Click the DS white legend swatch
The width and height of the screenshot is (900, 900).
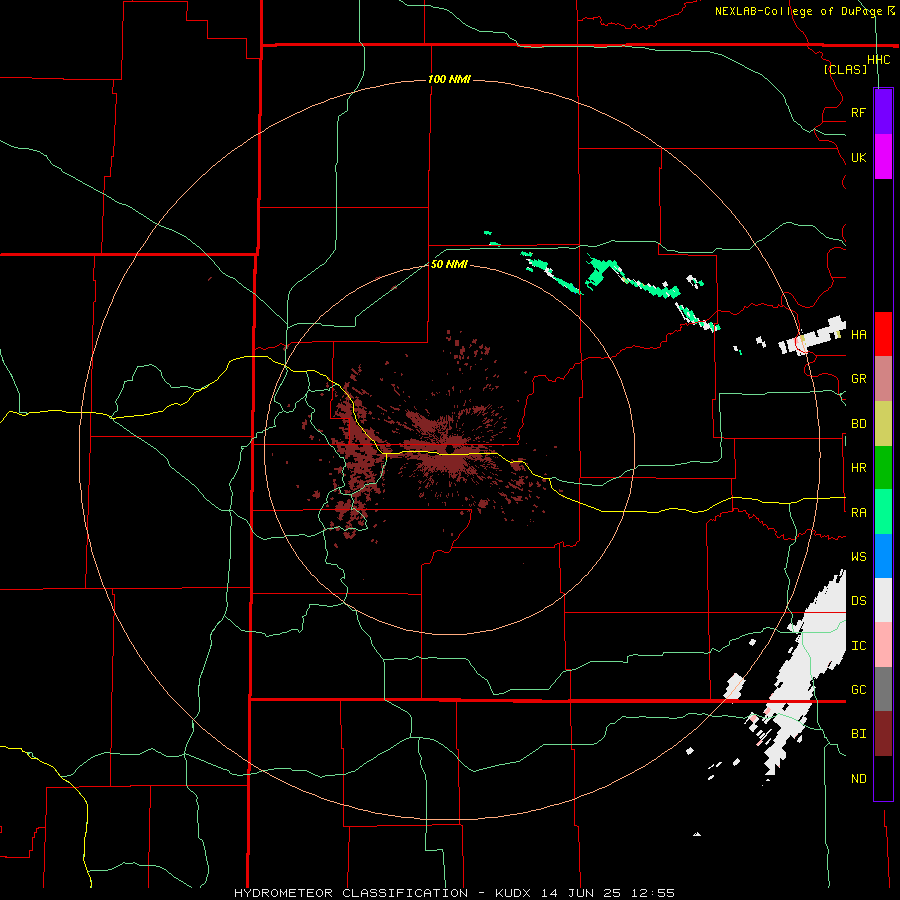(x=883, y=600)
